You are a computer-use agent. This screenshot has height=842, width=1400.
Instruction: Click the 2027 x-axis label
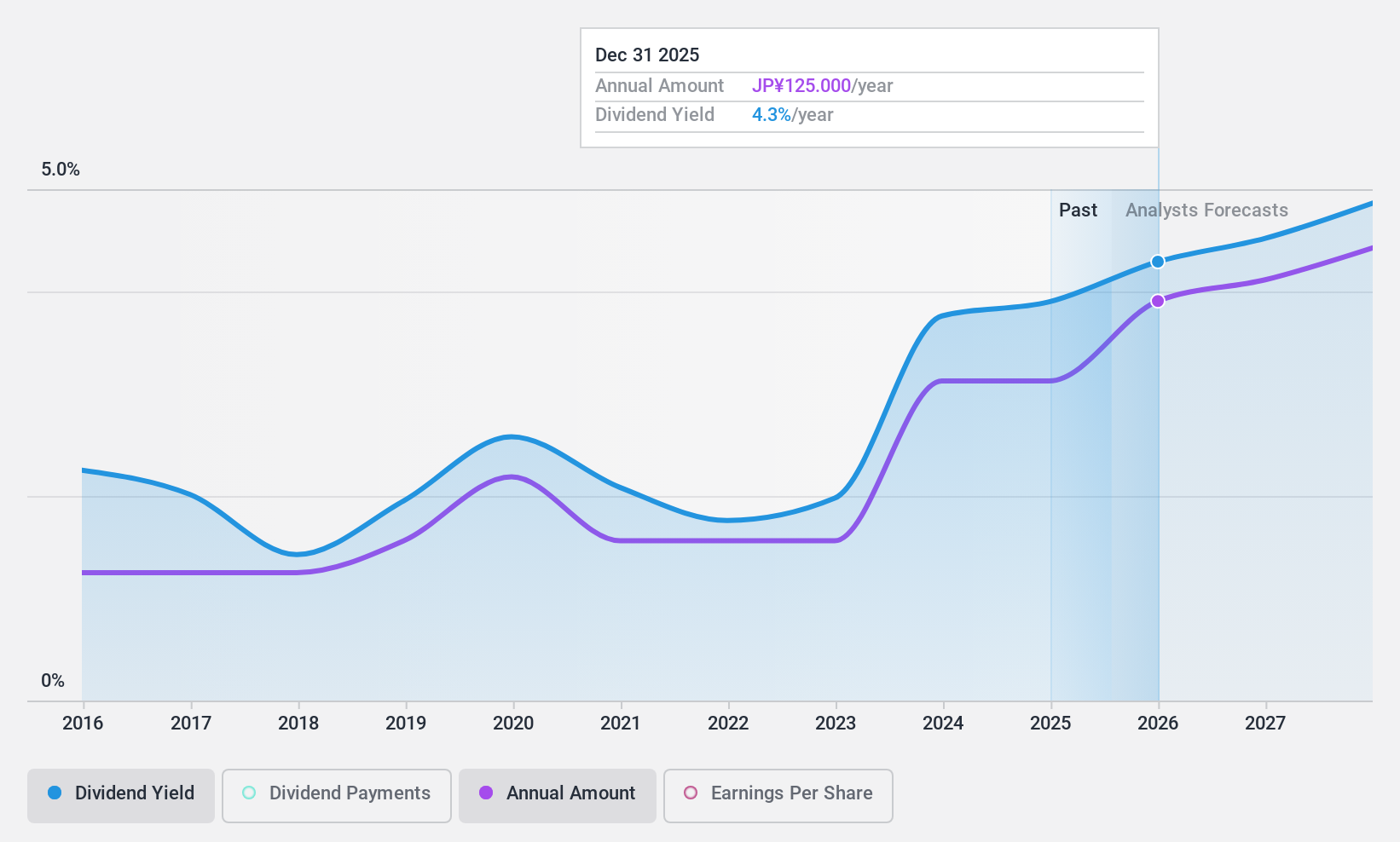pyautogui.click(x=1265, y=724)
